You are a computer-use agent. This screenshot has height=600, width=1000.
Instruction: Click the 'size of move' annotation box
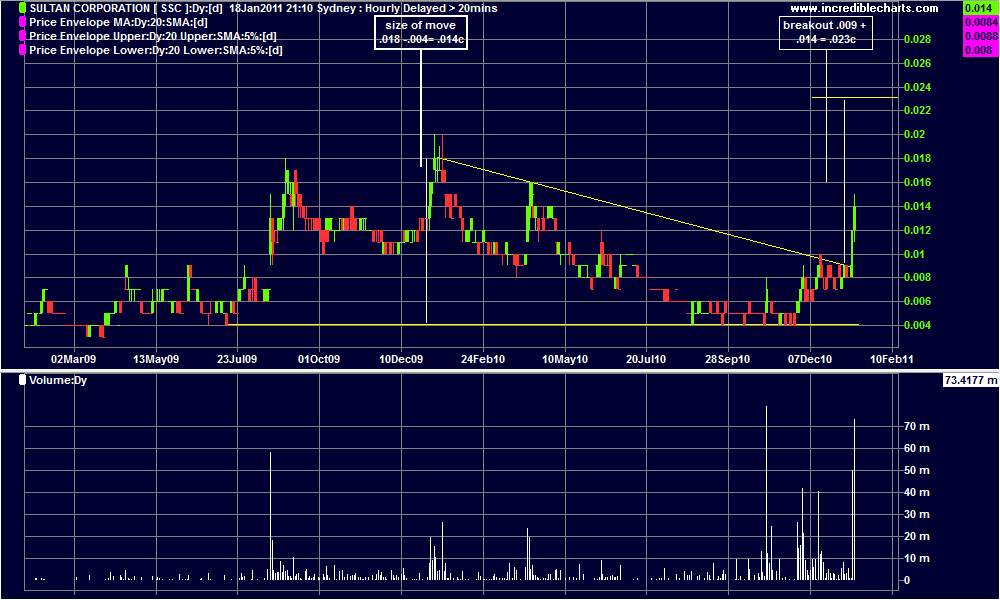tap(421, 33)
